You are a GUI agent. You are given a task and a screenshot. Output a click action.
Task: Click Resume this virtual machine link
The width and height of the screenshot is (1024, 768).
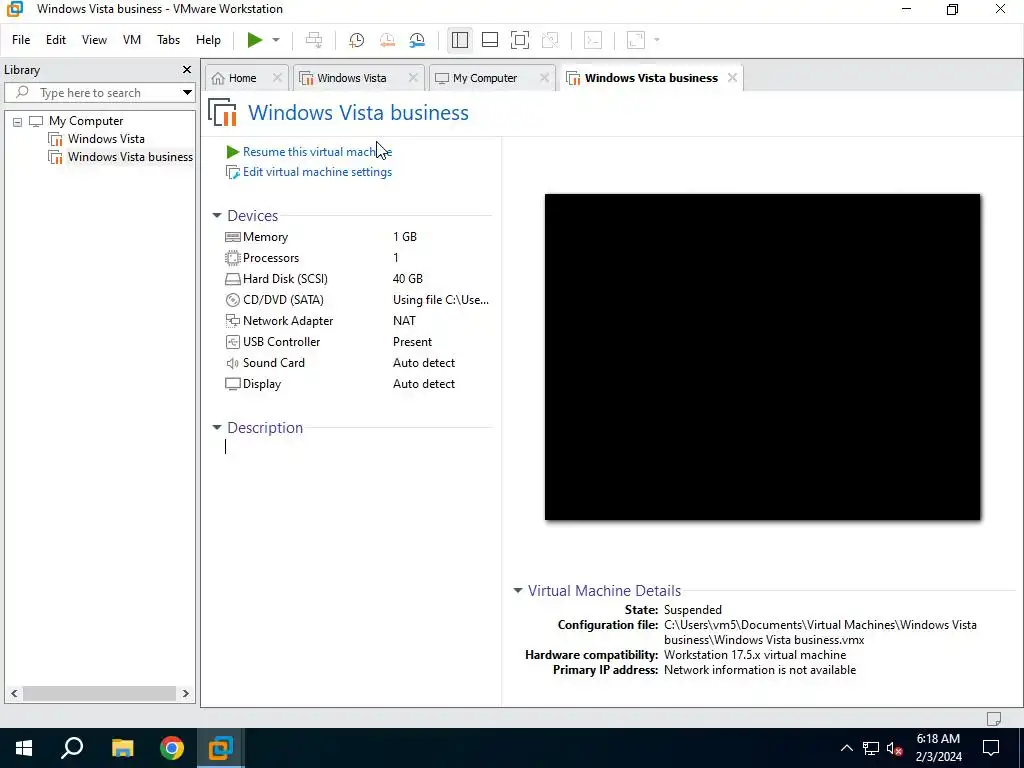tap(317, 152)
